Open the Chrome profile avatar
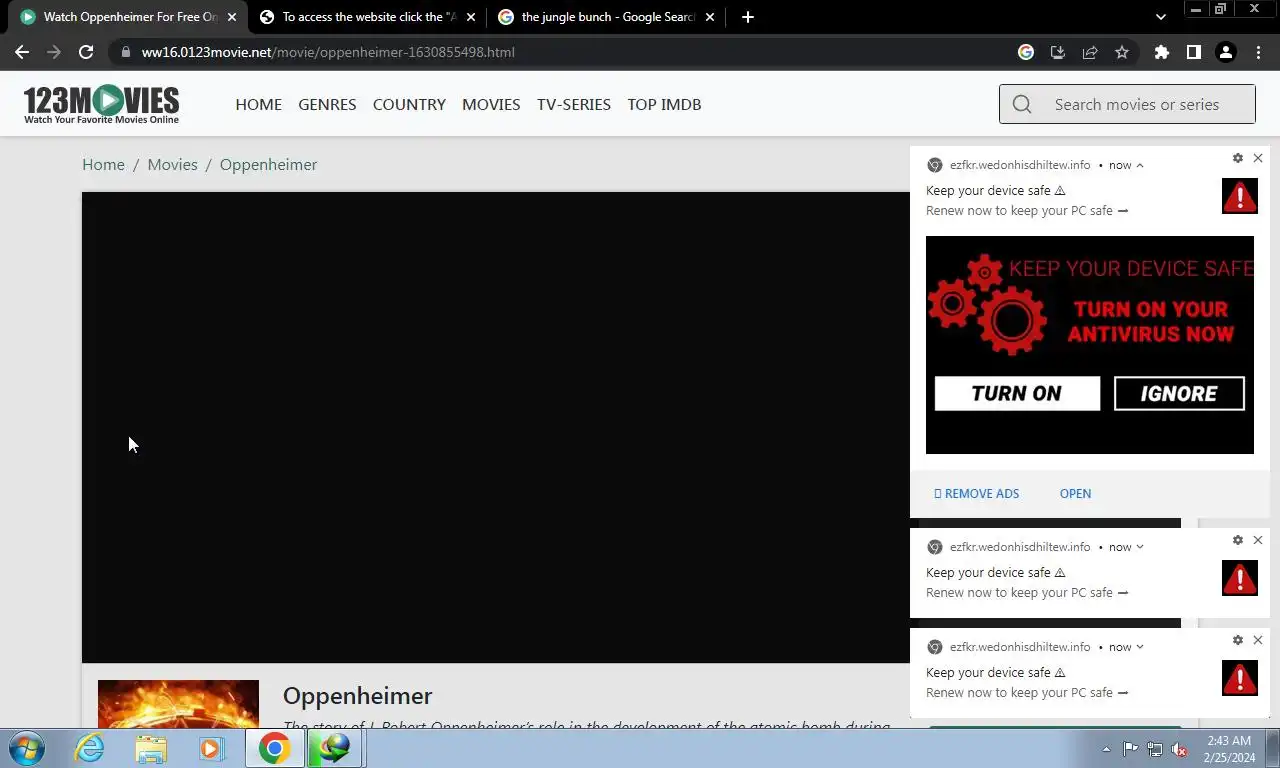 pyautogui.click(x=1226, y=52)
